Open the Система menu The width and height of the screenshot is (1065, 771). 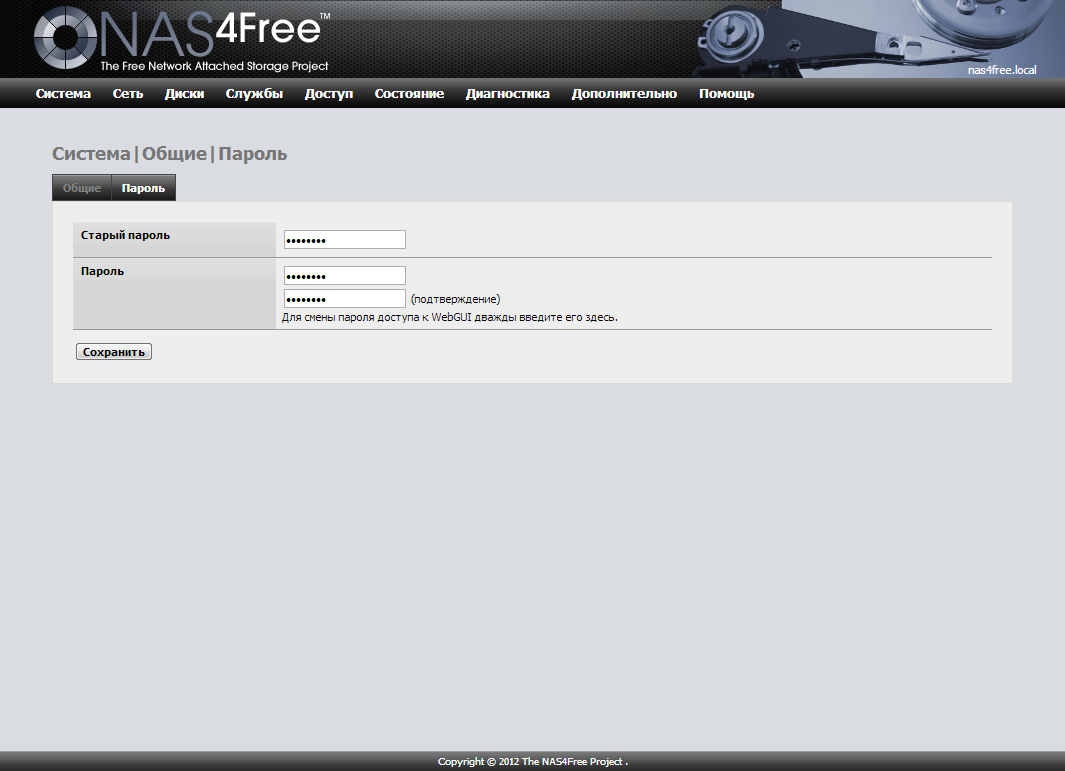[63, 94]
